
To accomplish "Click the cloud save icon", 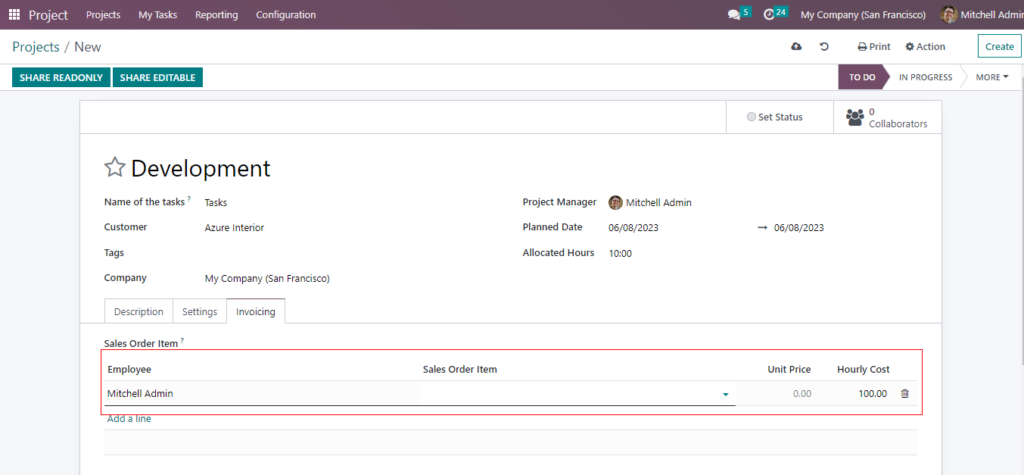I will (796, 47).
